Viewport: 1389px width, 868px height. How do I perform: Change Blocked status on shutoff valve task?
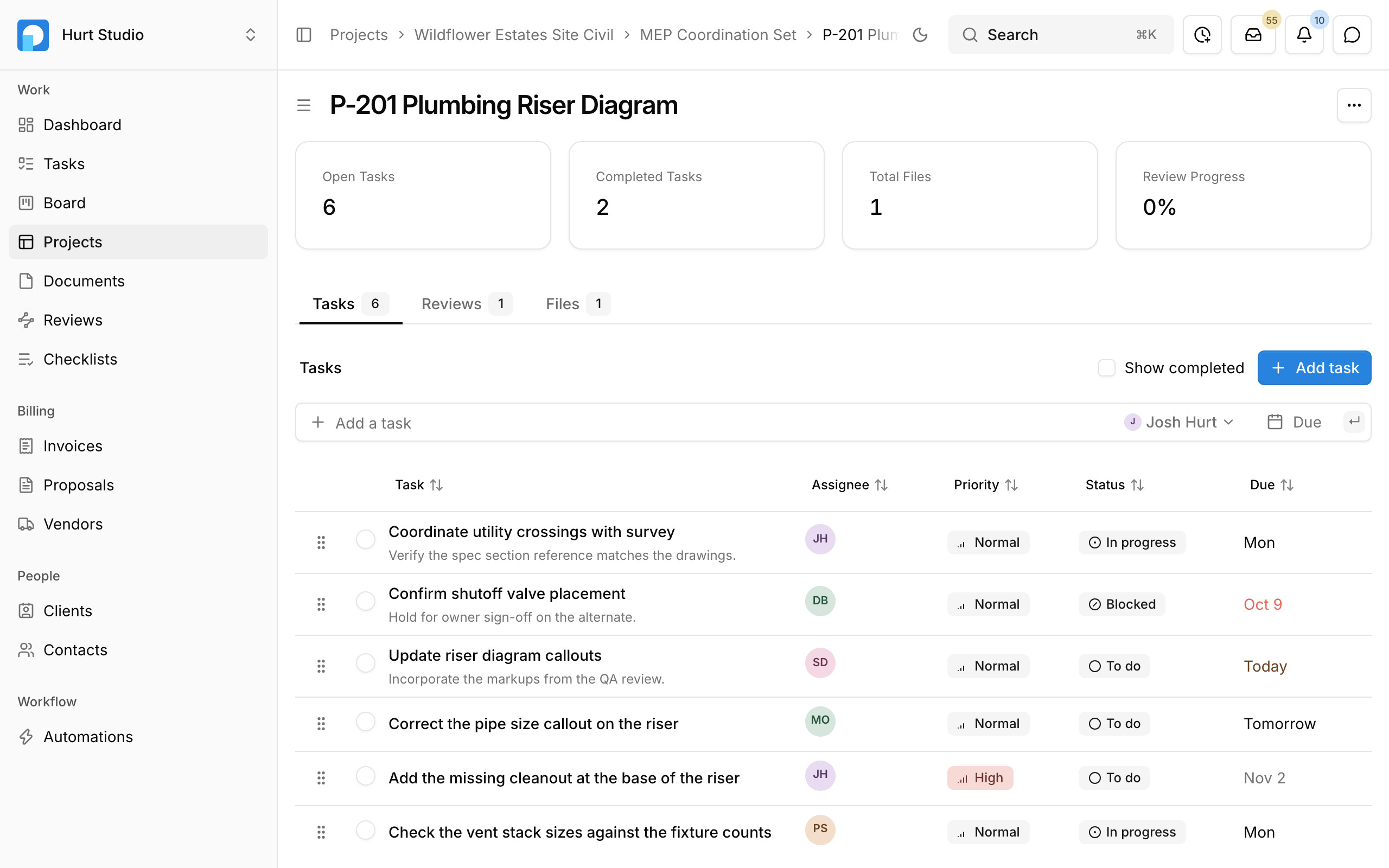coord(1122,604)
